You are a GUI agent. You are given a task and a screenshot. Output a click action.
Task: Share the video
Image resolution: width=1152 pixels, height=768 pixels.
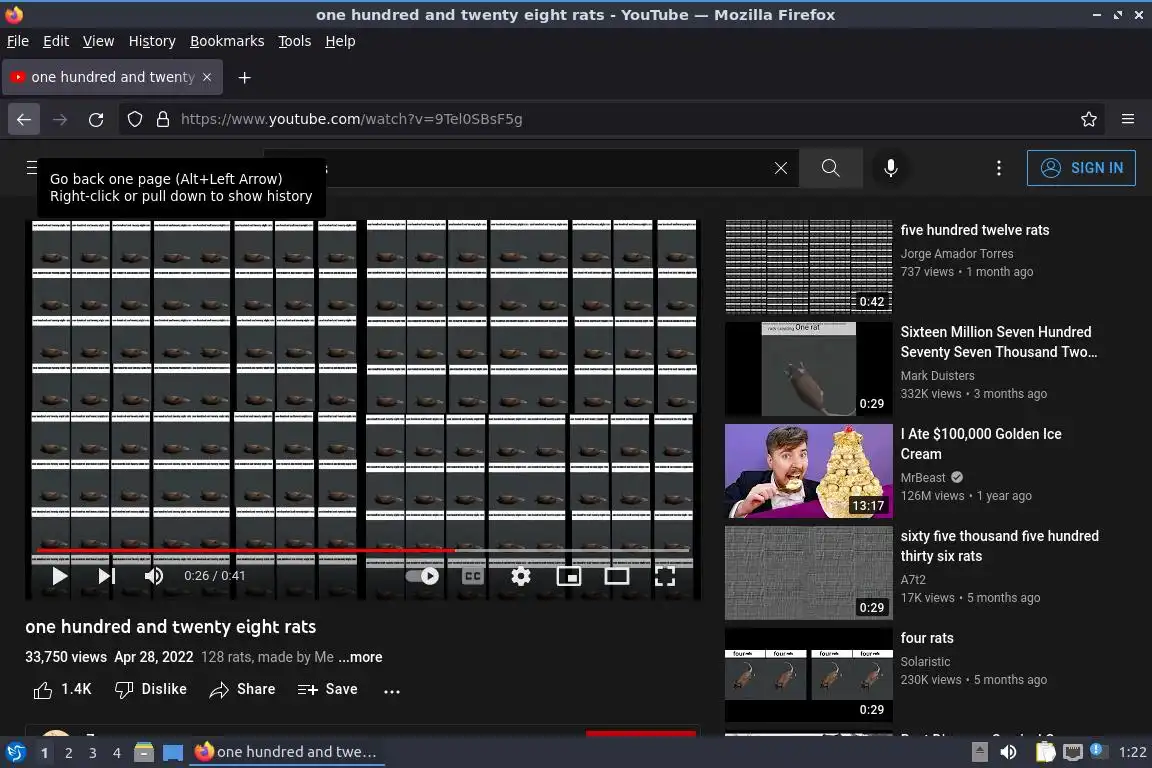242,689
